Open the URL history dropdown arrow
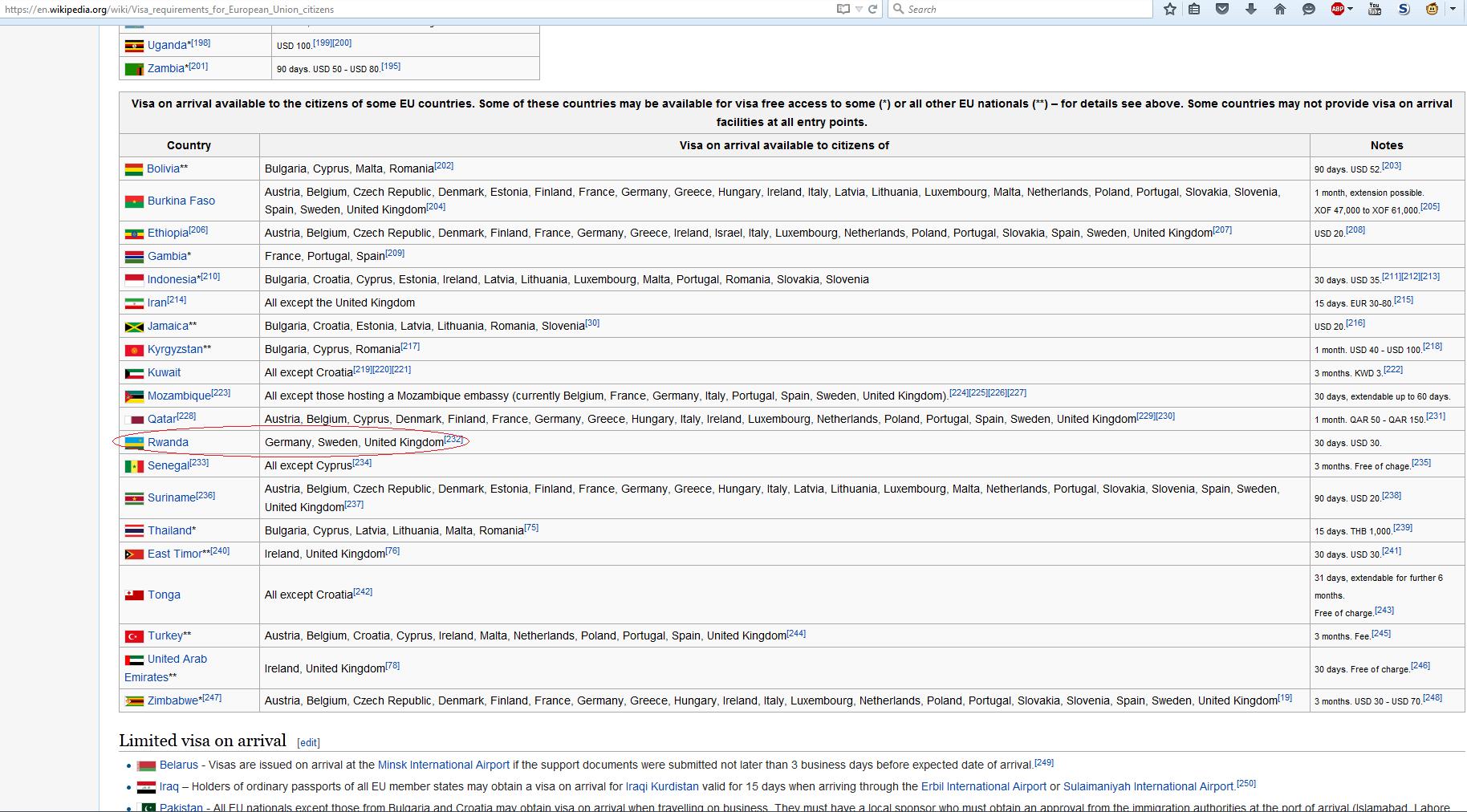Image resolution: width=1467 pixels, height=812 pixels. coord(859,10)
